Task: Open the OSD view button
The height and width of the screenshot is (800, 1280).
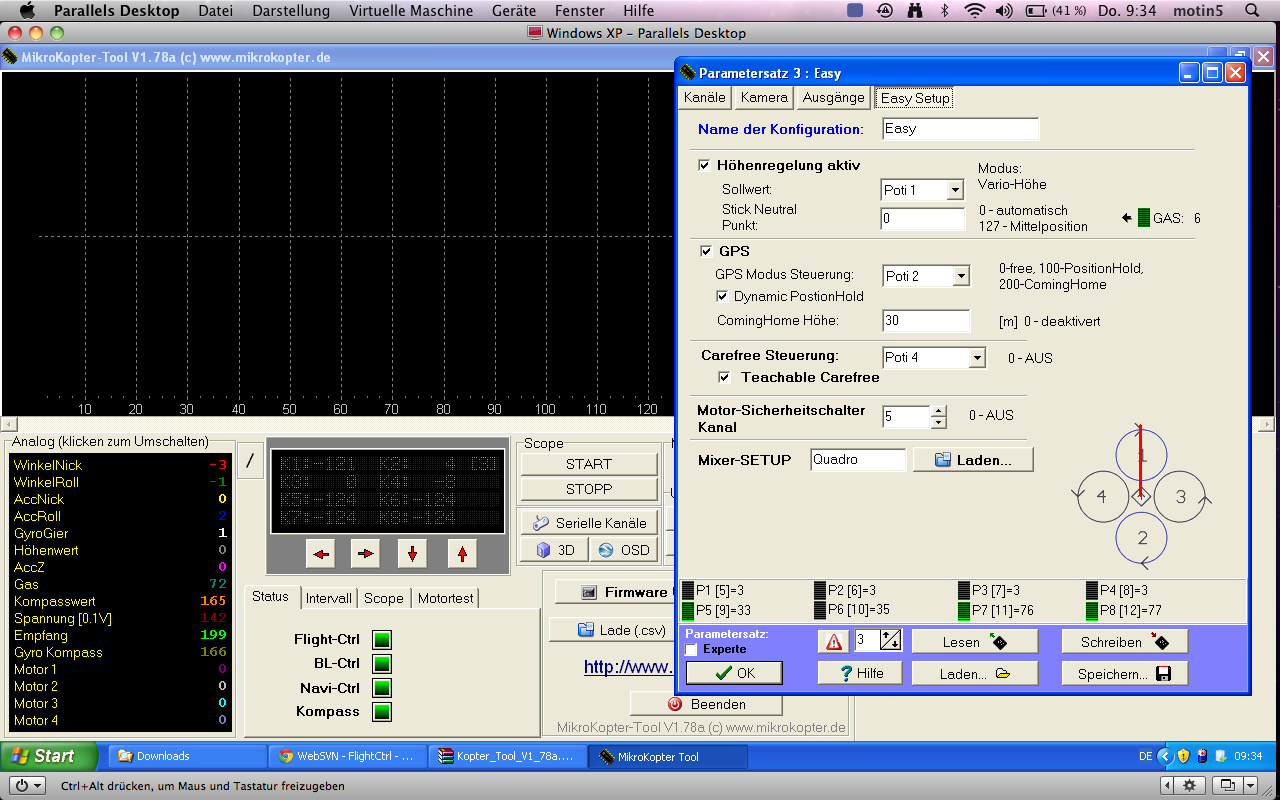Action: tap(623, 550)
